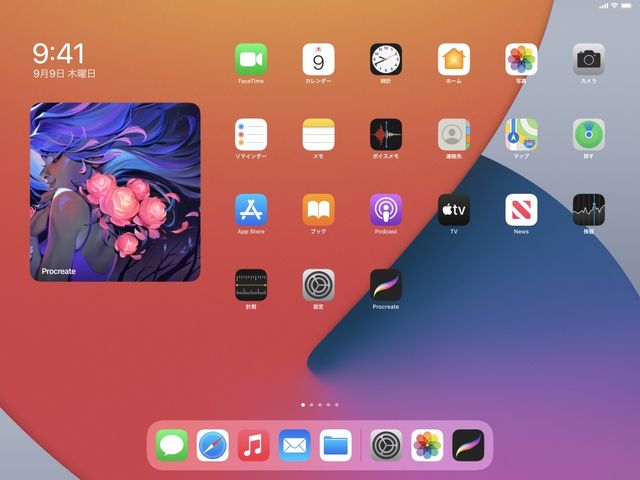Open the FaceTime app

tap(251, 60)
